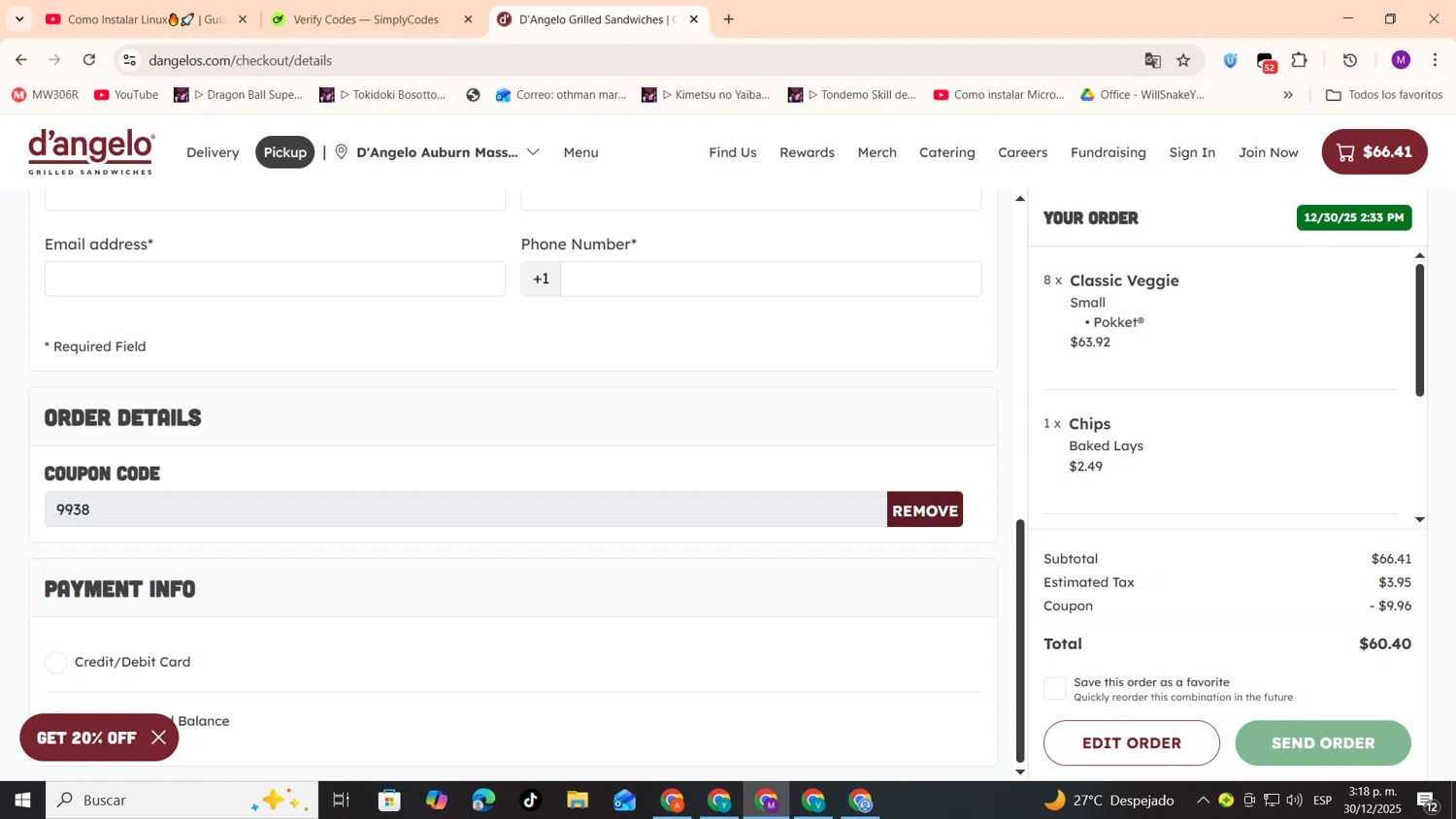Open Bitwarden shield extension icon
Image resolution: width=1456 pixels, height=819 pixels.
pyautogui.click(x=1230, y=60)
